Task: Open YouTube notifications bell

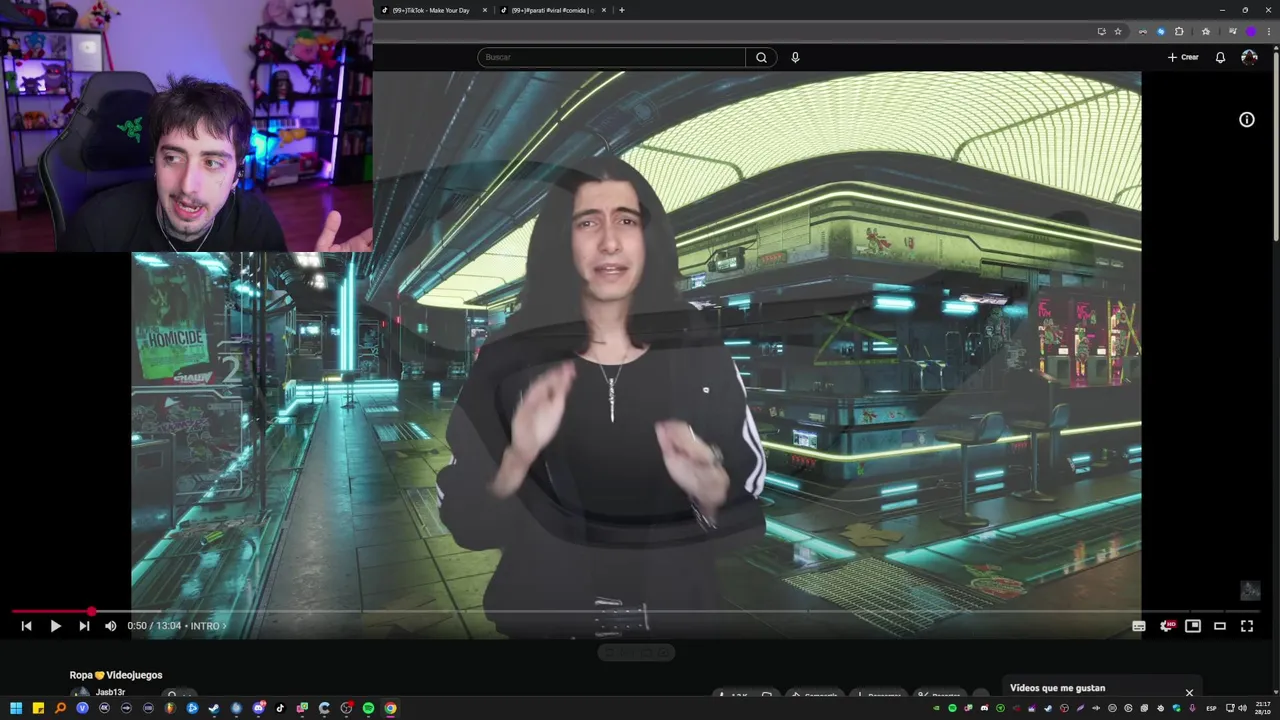Action: [1220, 57]
